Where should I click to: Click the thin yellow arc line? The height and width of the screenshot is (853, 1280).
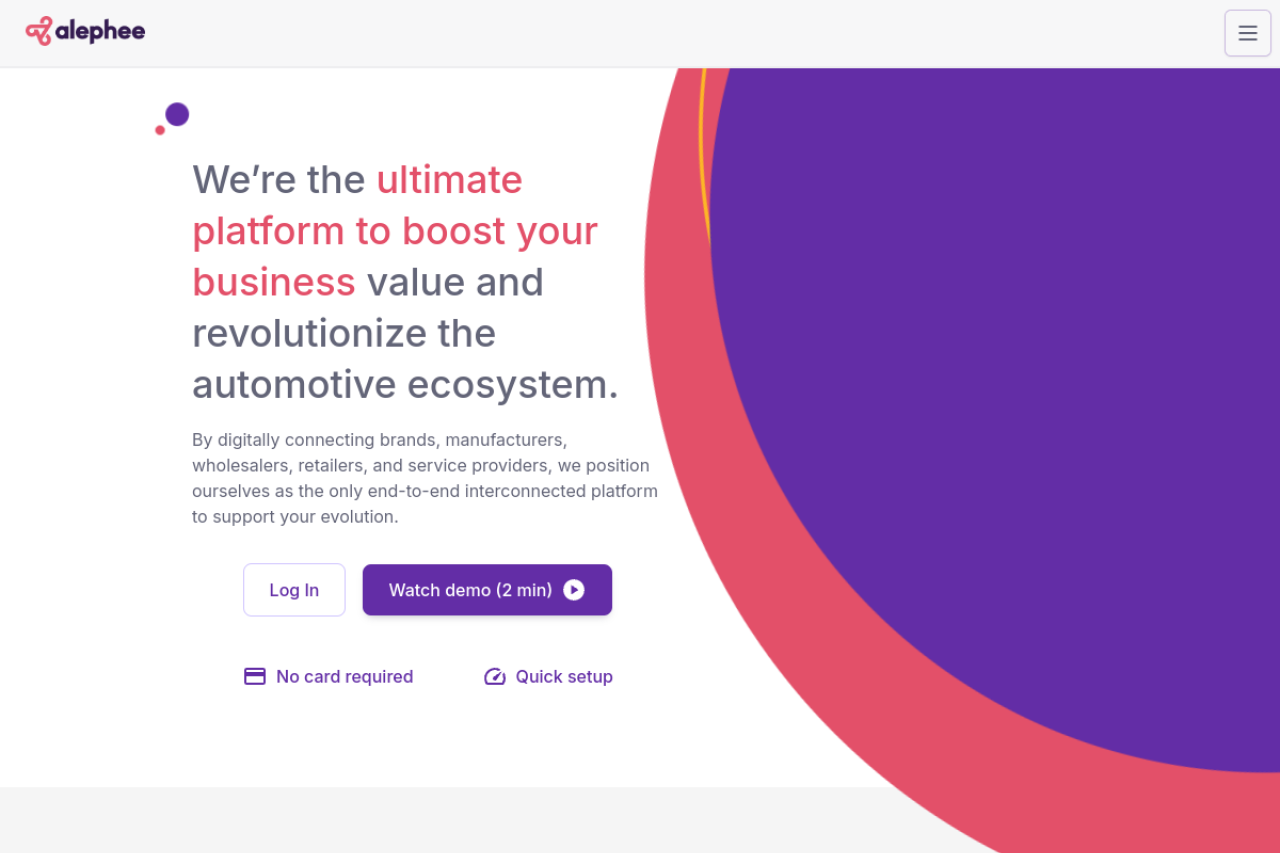coord(703,150)
